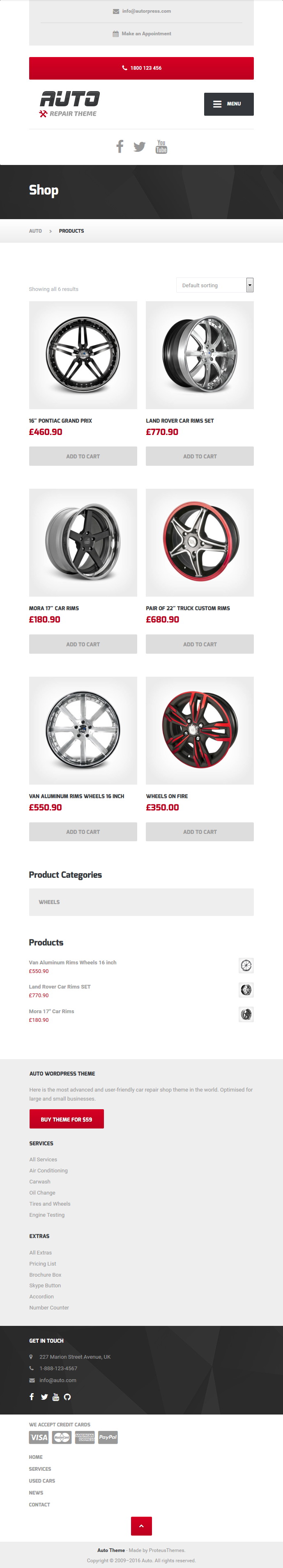Add 16" Pontiac Grand Prix to cart
The width and height of the screenshot is (283, 1568).
(83, 456)
